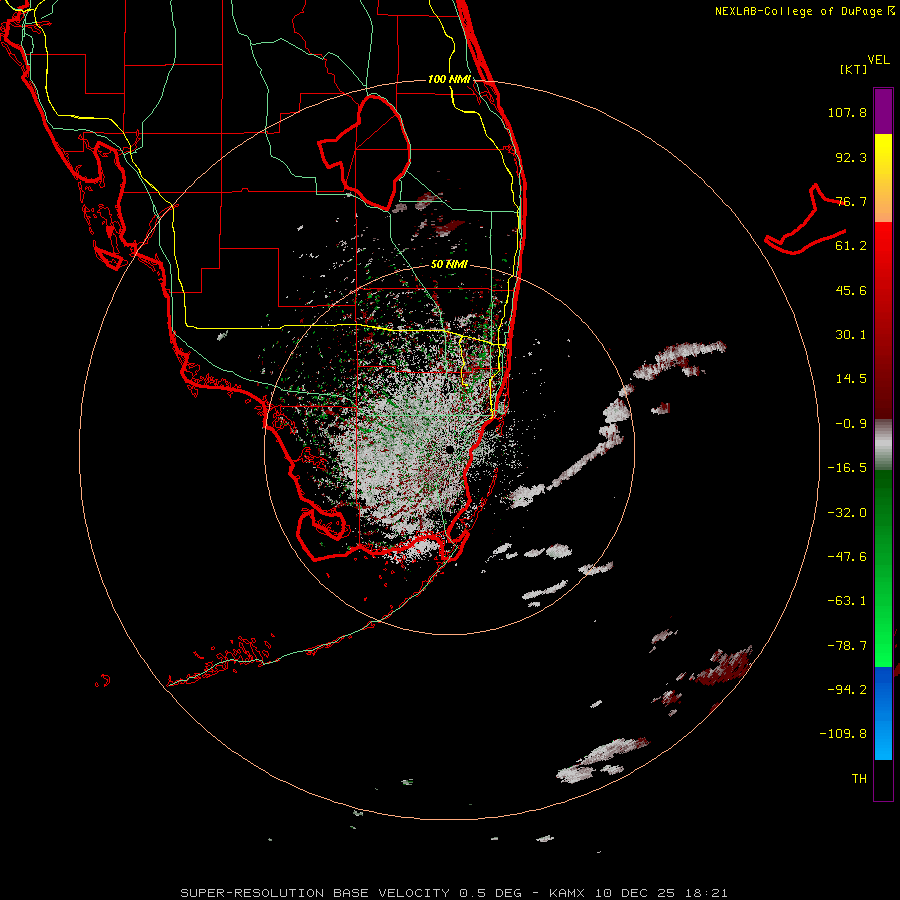
Task: Click inside the Lake Okeechobee outline
Action: click(x=373, y=152)
